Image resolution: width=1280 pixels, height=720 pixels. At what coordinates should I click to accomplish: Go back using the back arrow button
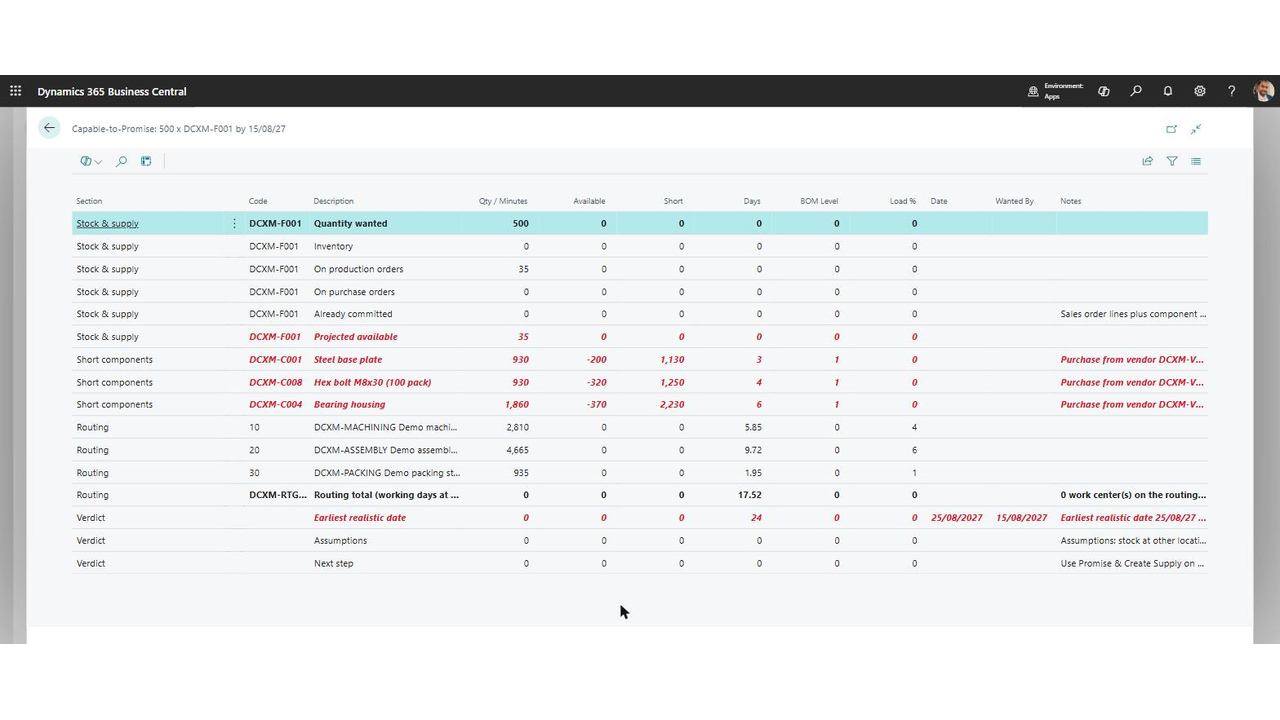click(x=49, y=128)
